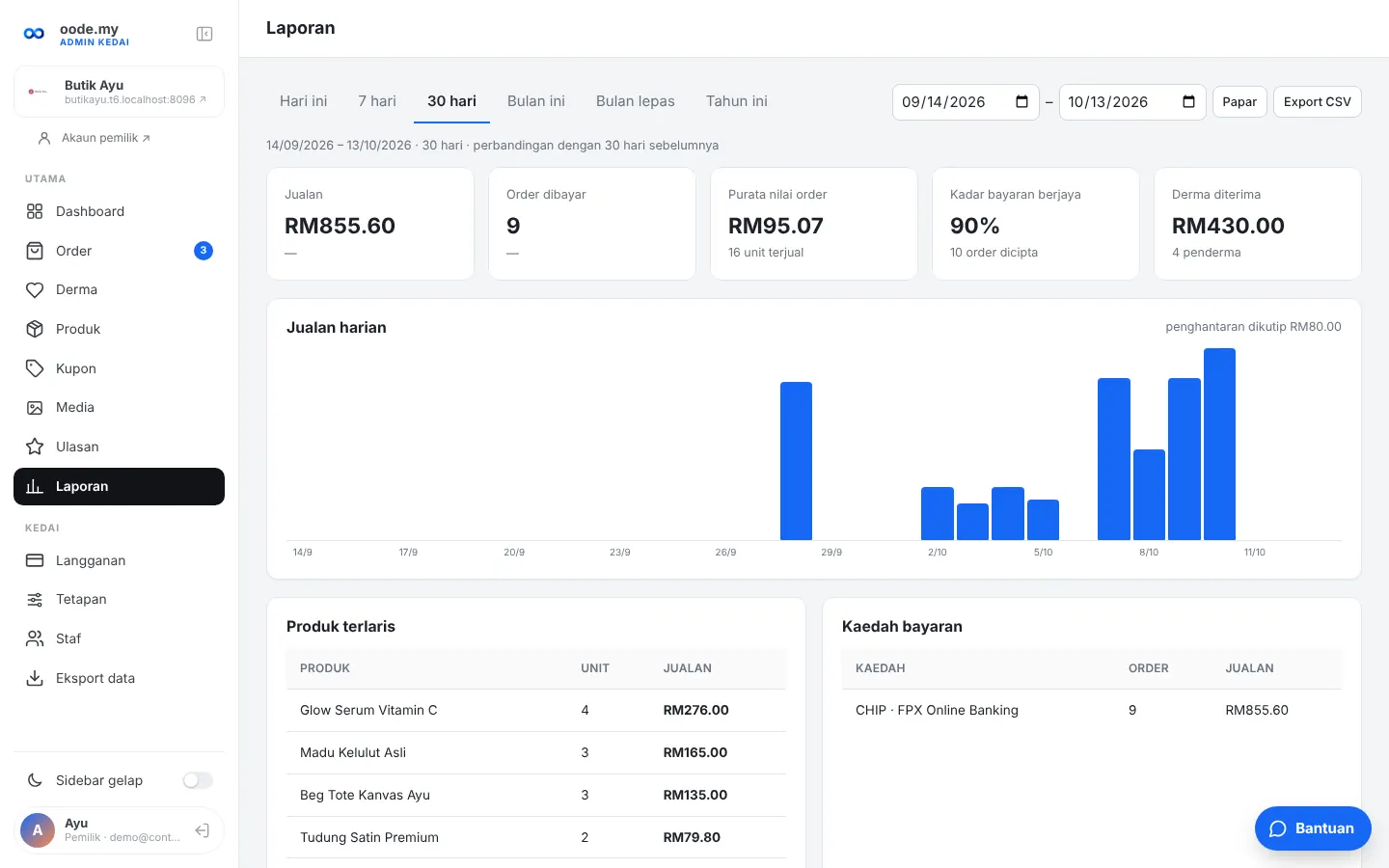Click the Ayu profile avatar
The height and width of the screenshot is (868, 1389).
click(x=38, y=830)
